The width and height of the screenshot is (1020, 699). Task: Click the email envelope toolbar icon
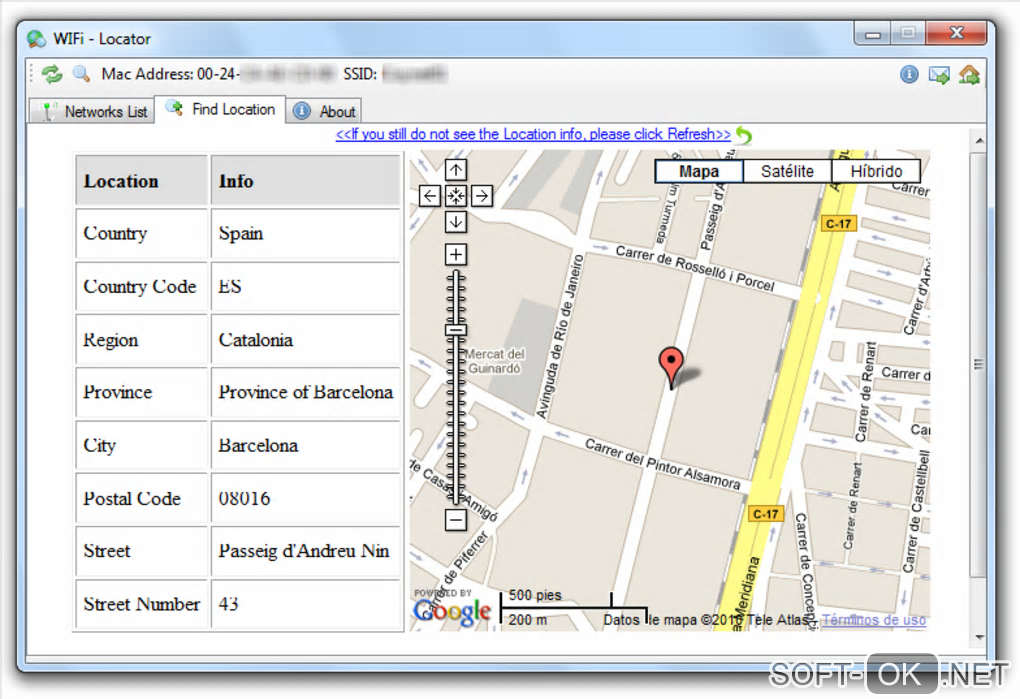[x=939, y=75]
